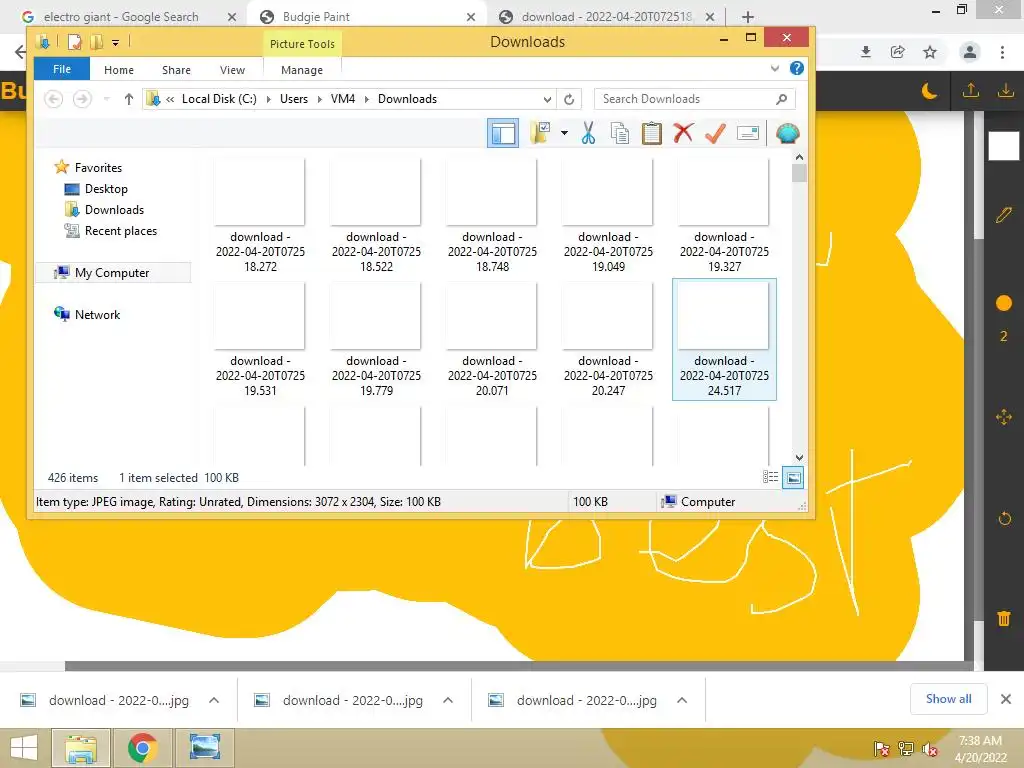This screenshot has width=1024, height=768.
Task: Open a new Chrome tab with the plus button
Action: tap(748, 17)
